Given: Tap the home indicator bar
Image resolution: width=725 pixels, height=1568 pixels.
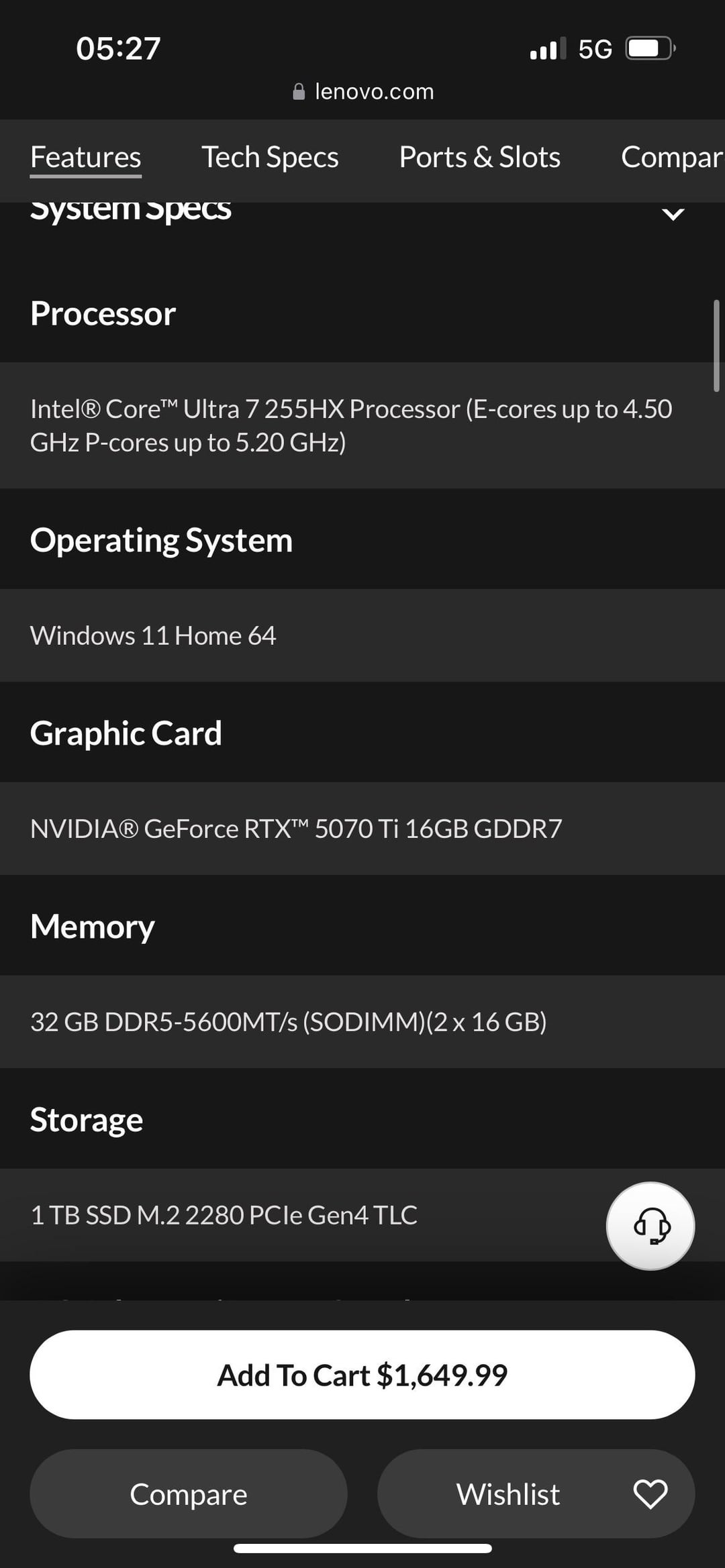Looking at the screenshot, I should coord(362,1548).
